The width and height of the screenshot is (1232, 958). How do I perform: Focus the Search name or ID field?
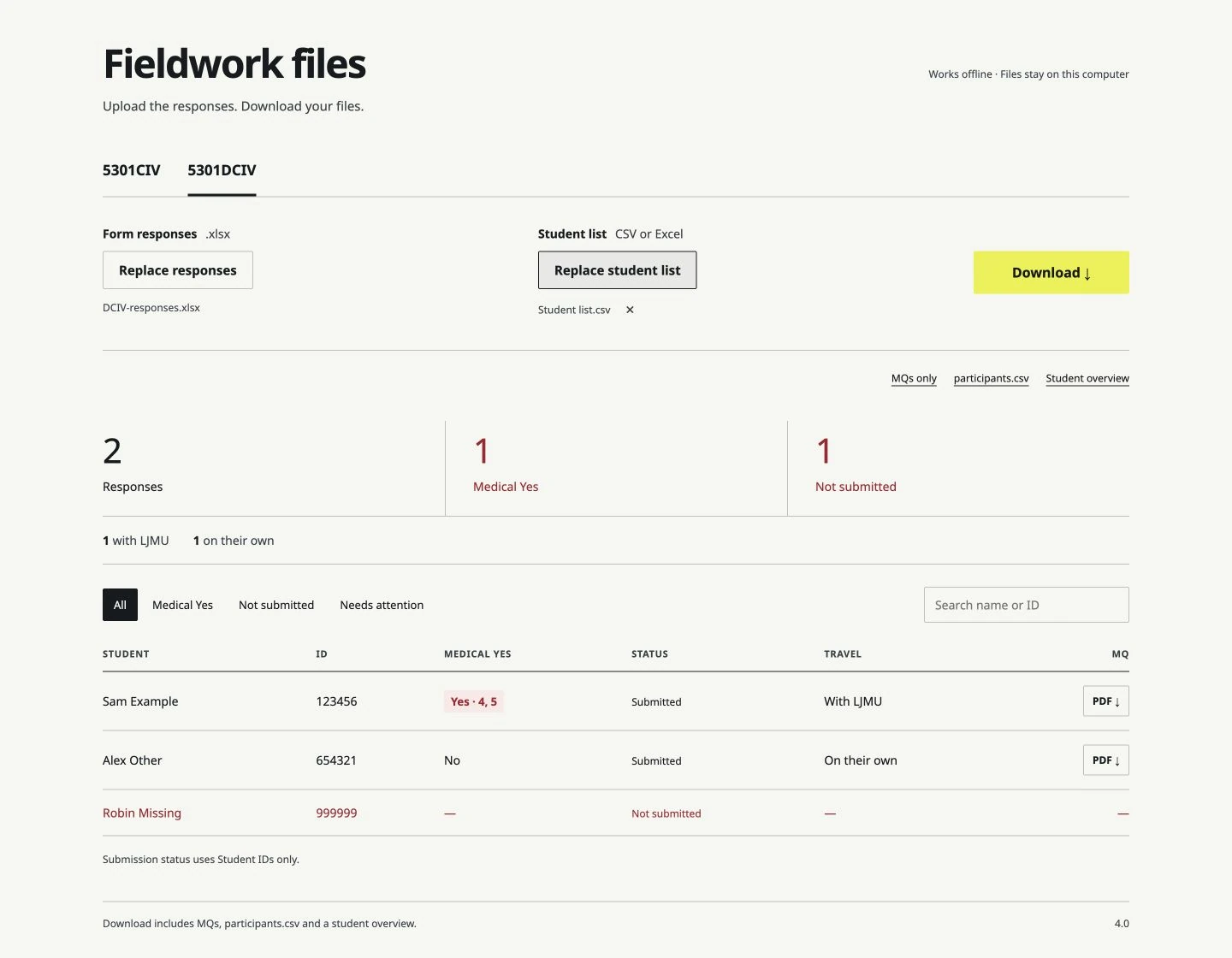(1026, 605)
